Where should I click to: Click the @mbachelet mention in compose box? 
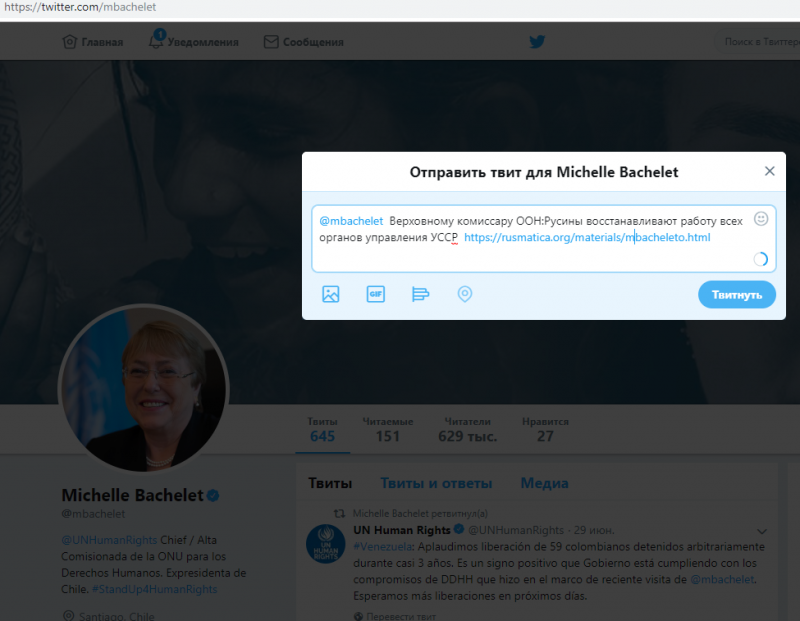(351, 221)
